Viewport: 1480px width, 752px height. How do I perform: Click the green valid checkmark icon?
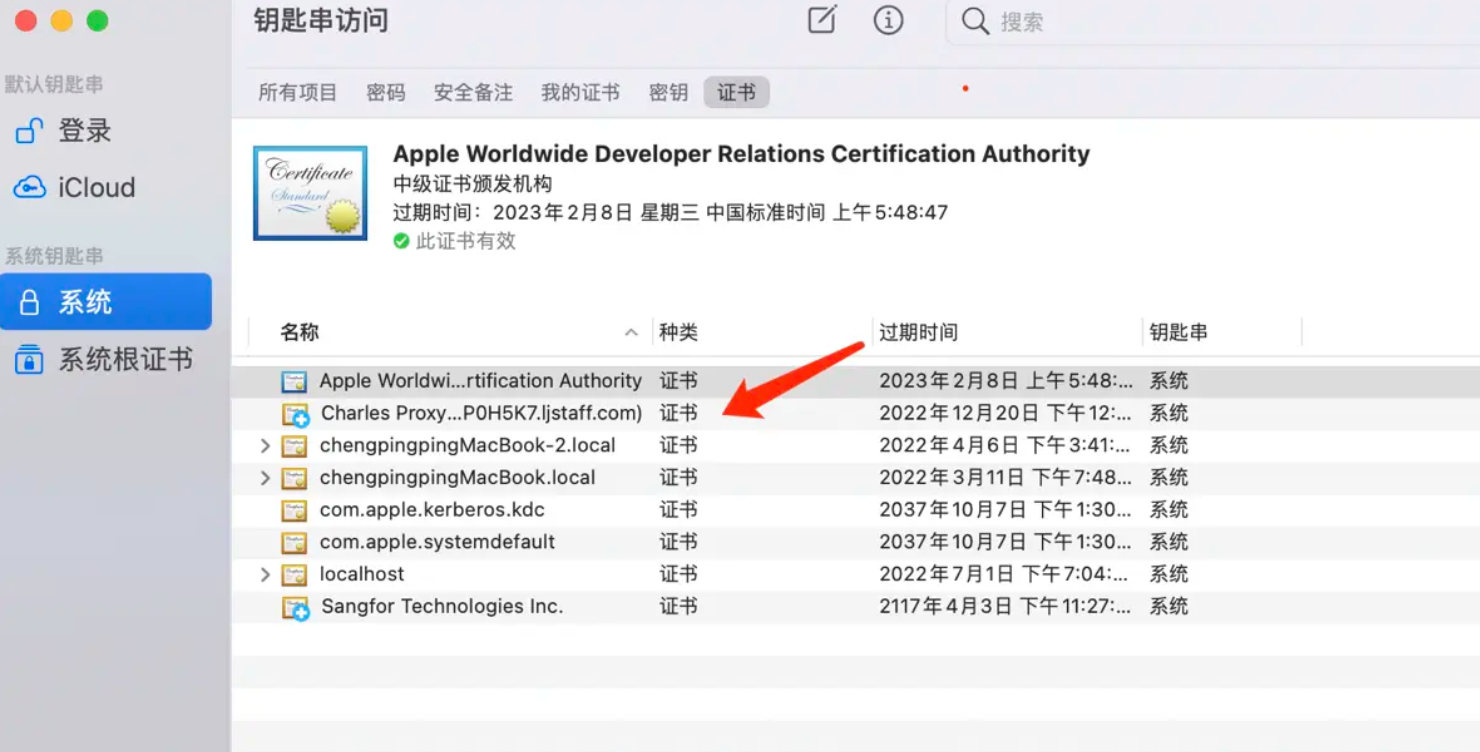[401, 241]
